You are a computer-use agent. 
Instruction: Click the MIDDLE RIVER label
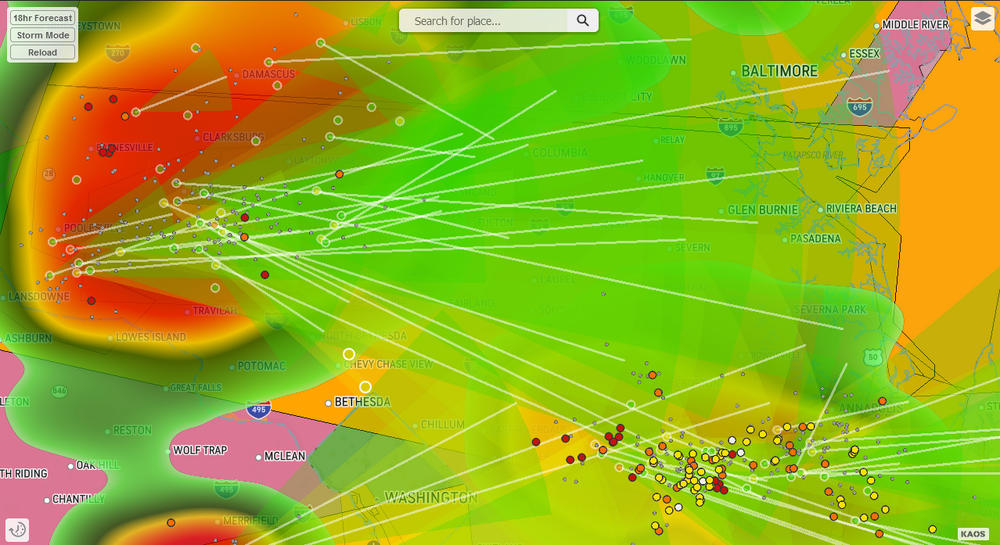(915, 24)
